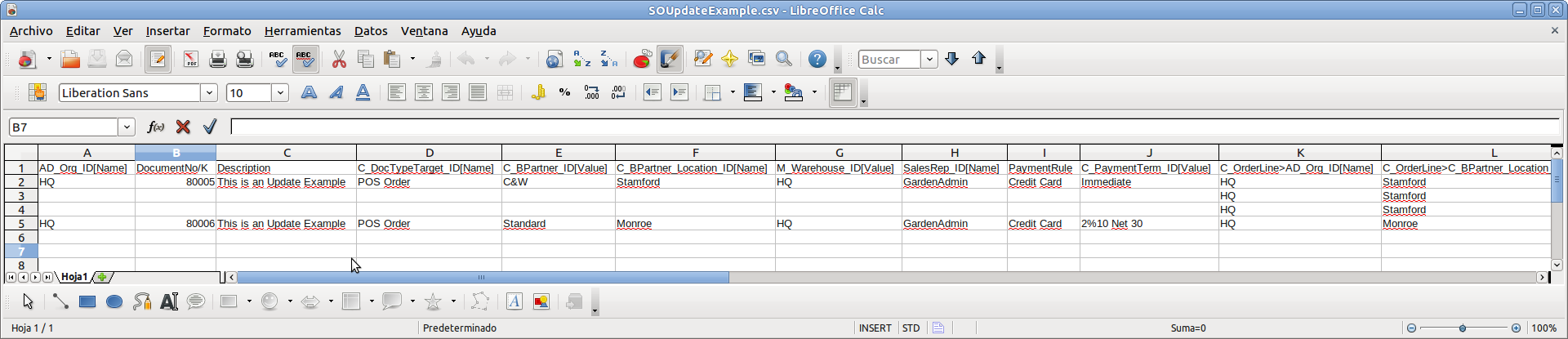Open the Herramientas menu
This screenshot has width=1568, height=339.
302,31
